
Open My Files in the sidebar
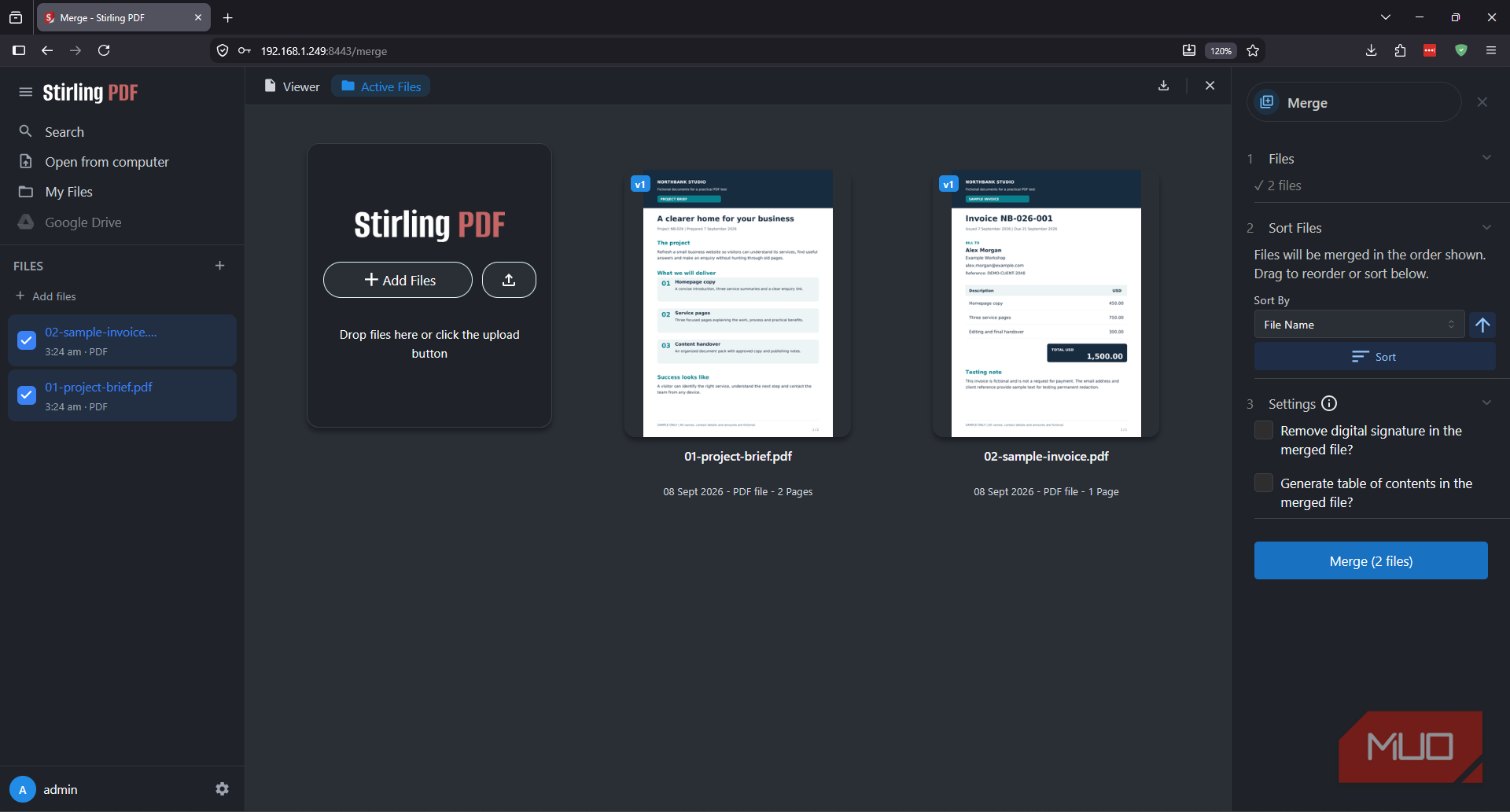(68, 192)
